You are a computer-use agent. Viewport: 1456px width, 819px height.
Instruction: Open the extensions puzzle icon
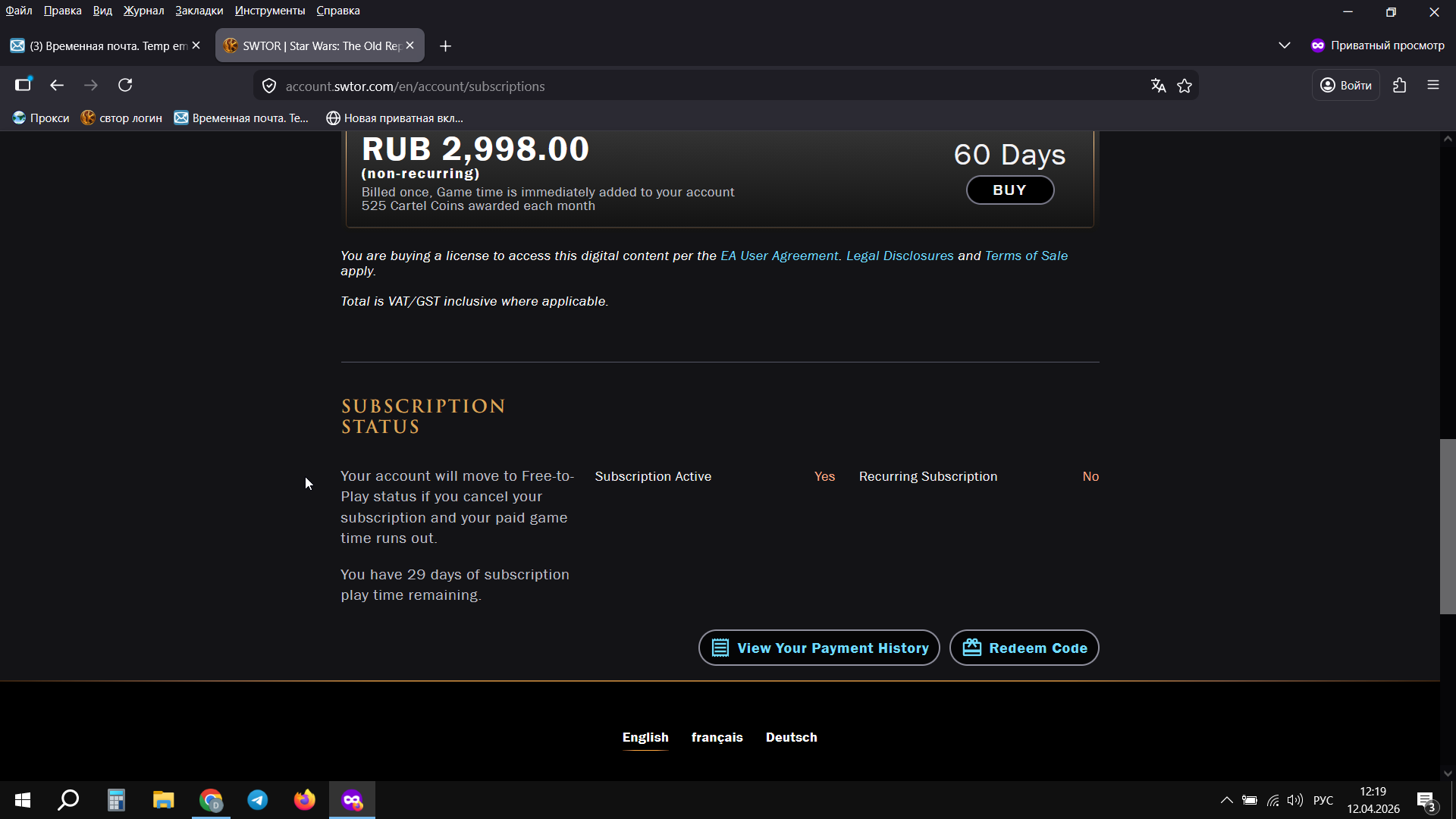tap(1399, 85)
